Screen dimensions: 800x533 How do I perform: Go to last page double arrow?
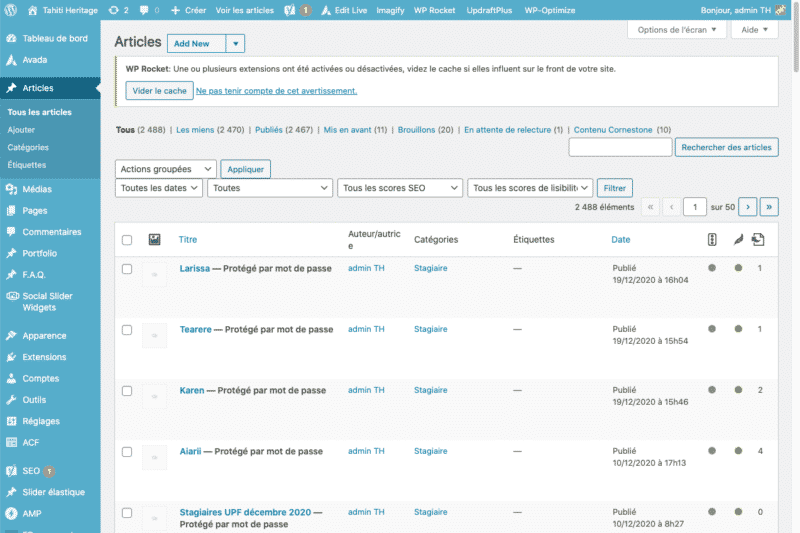point(769,207)
